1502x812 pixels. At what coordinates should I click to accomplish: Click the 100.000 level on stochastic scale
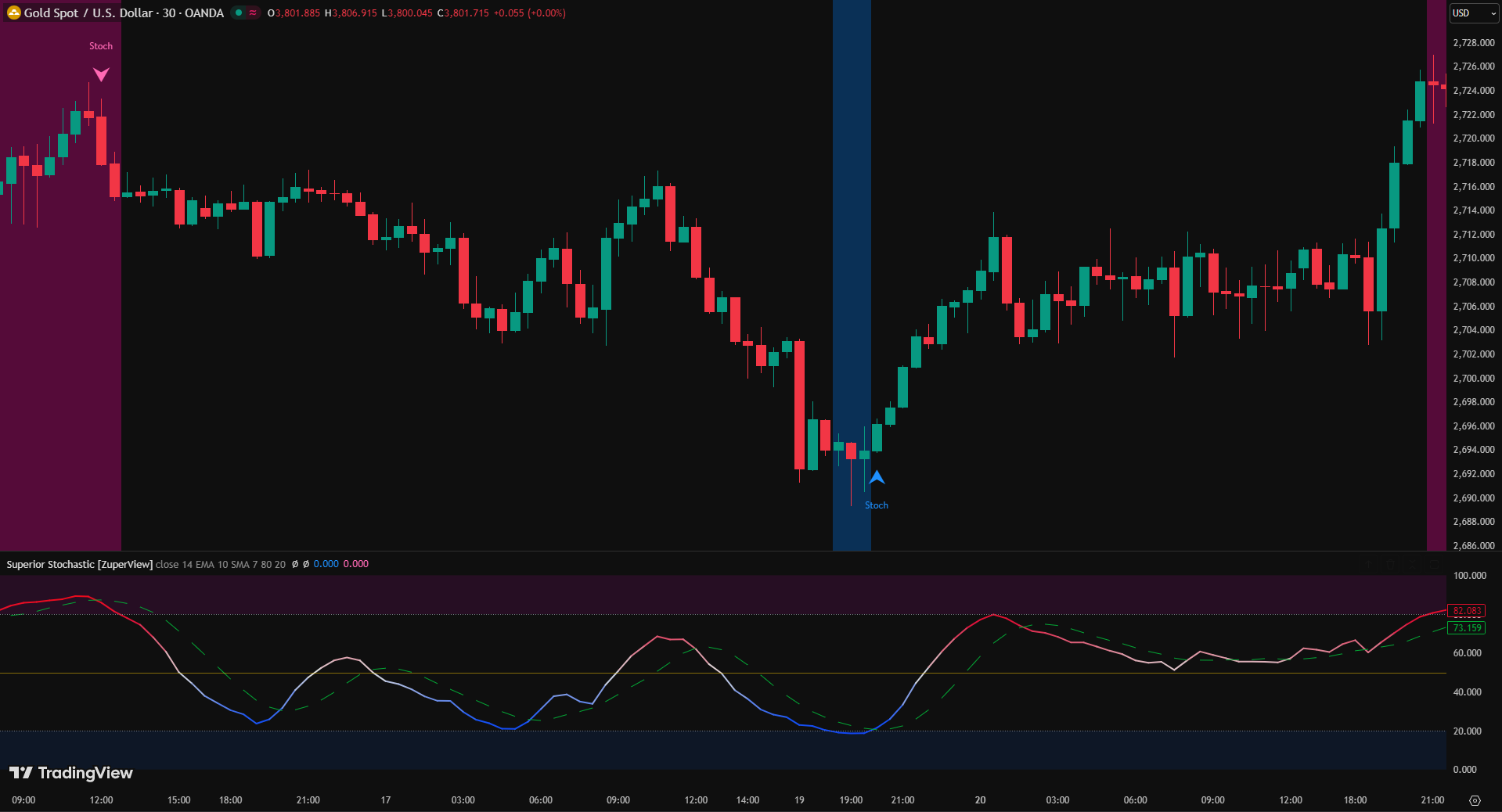pyautogui.click(x=1469, y=576)
